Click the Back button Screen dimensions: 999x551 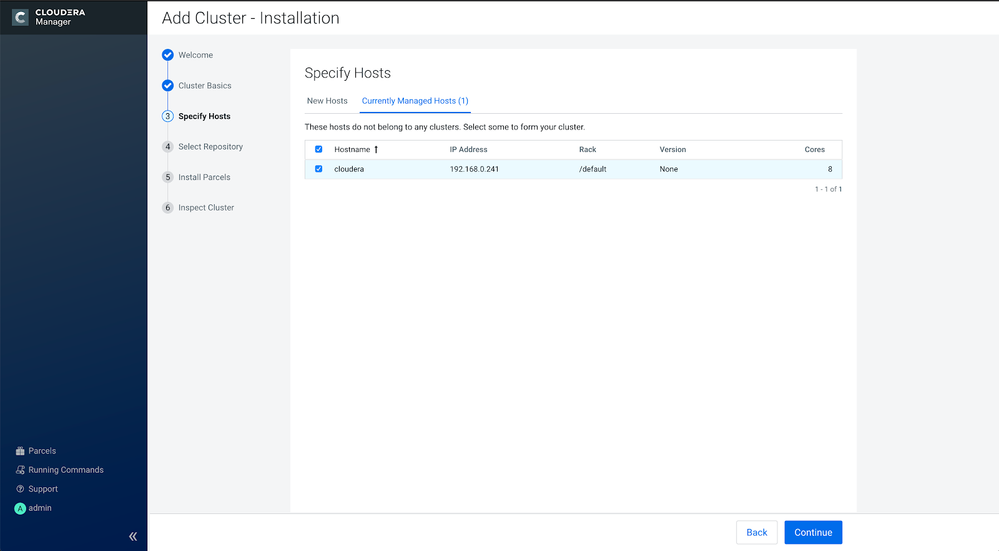[x=757, y=533]
